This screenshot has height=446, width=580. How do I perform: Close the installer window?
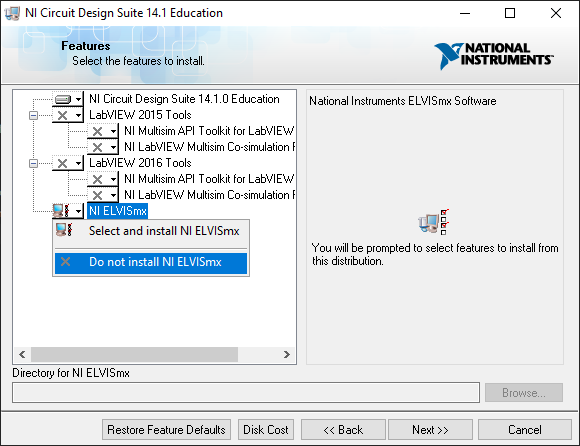pyautogui.click(x=556, y=13)
